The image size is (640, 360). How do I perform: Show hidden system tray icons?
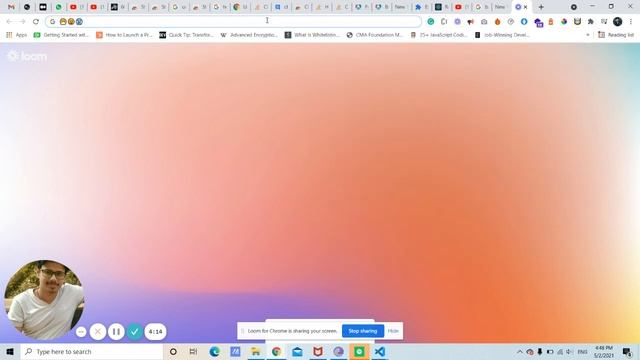click(x=520, y=352)
